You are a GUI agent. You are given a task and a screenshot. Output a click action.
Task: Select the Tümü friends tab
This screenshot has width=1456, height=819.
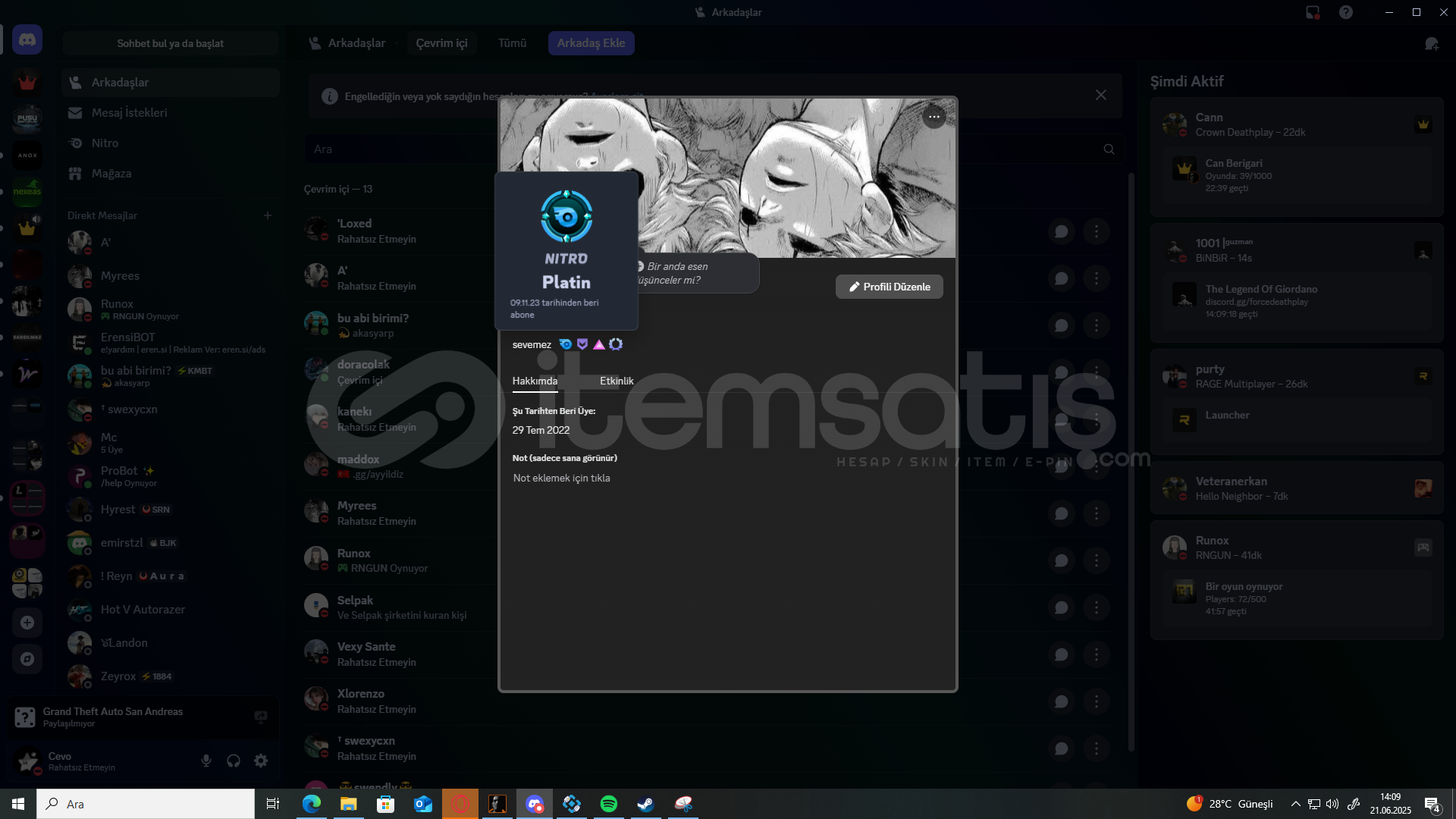(512, 43)
